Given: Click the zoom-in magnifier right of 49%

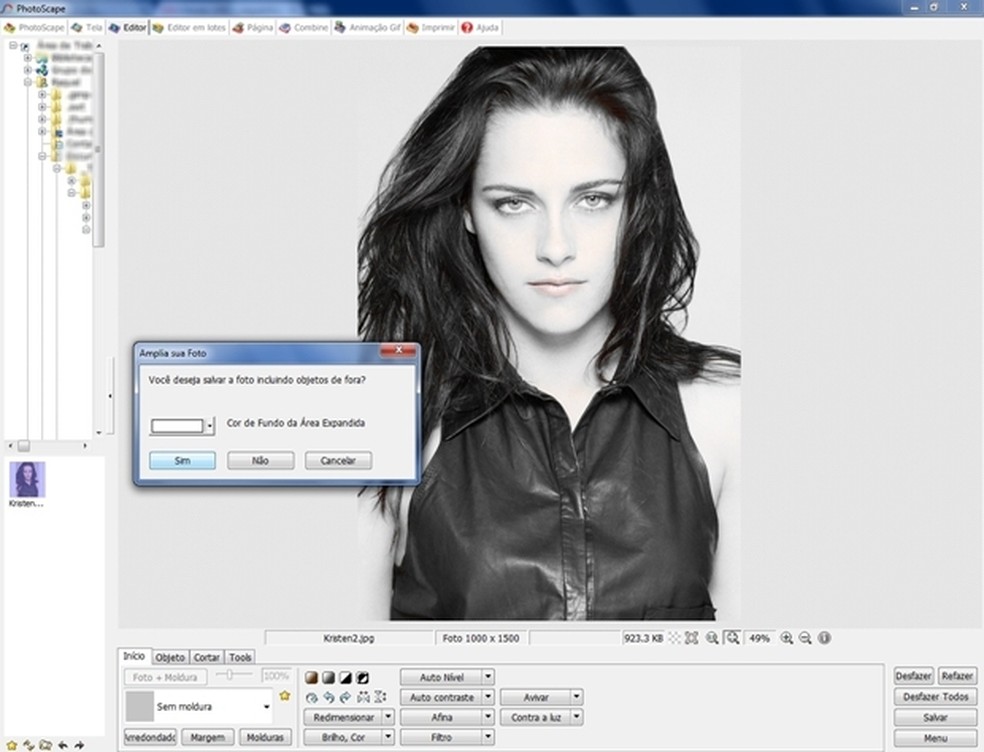Looking at the screenshot, I should tap(787, 638).
